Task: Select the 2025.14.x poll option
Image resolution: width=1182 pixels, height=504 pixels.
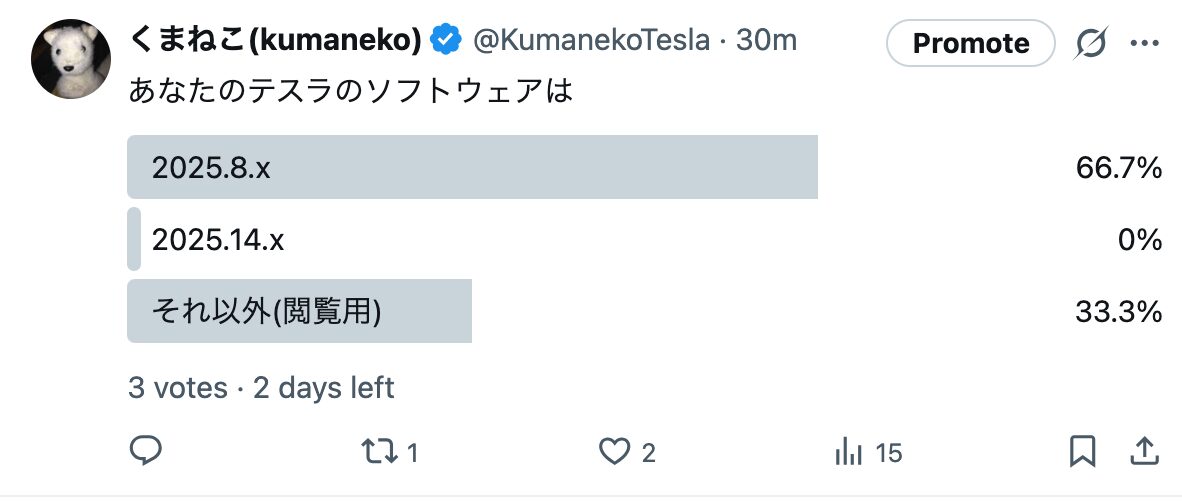Action: click(218, 240)
